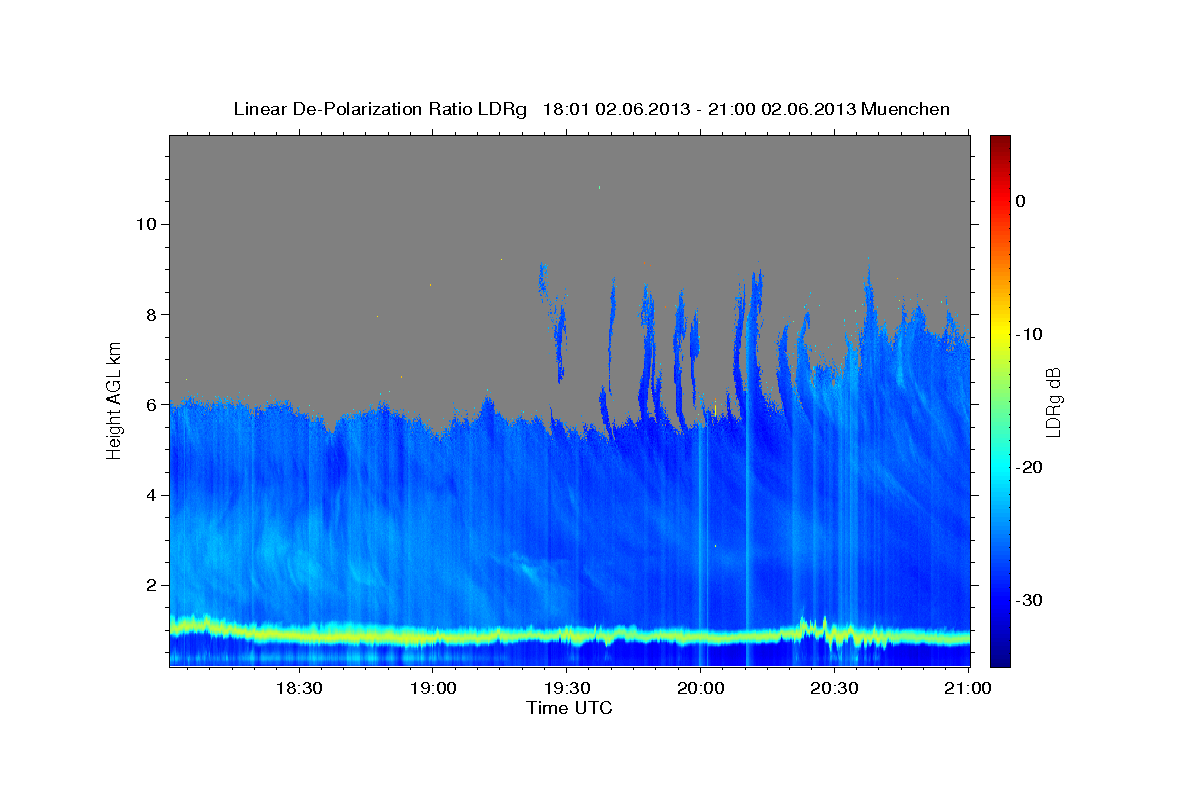Click the dark red top of the colorbar

1000,142
